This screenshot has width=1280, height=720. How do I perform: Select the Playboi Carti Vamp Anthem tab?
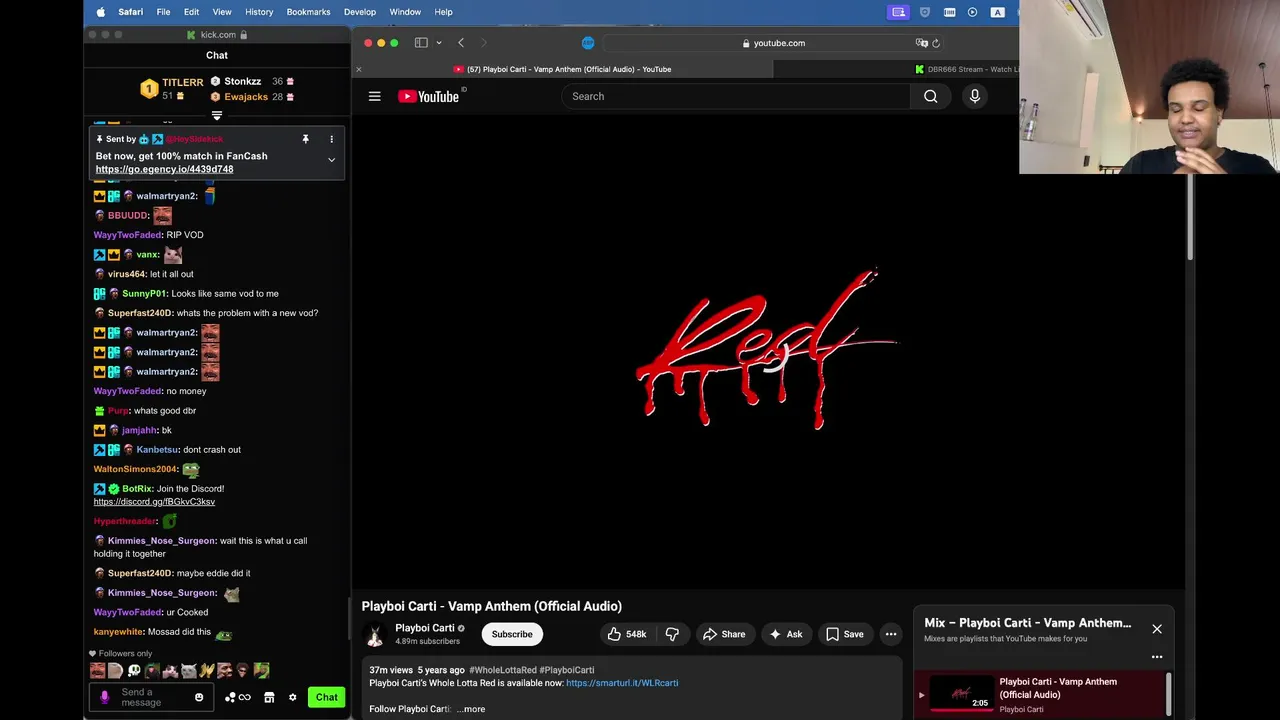tap(563, 69)
